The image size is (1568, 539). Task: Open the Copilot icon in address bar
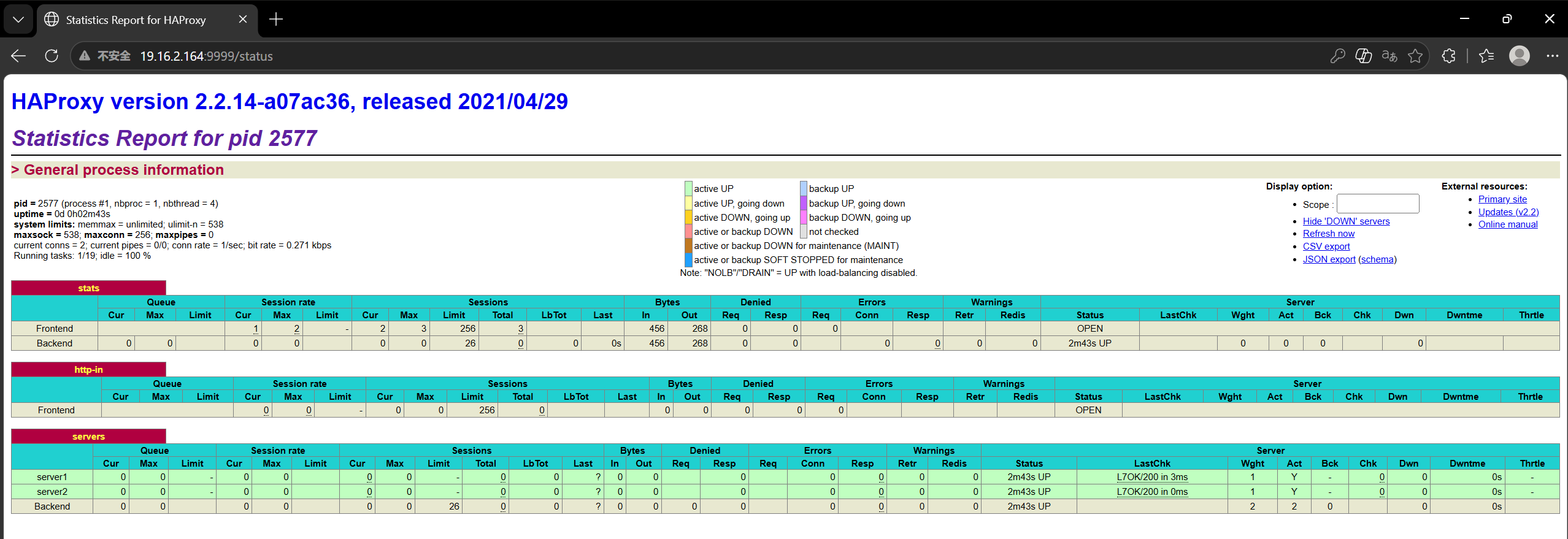(1363, 56)
